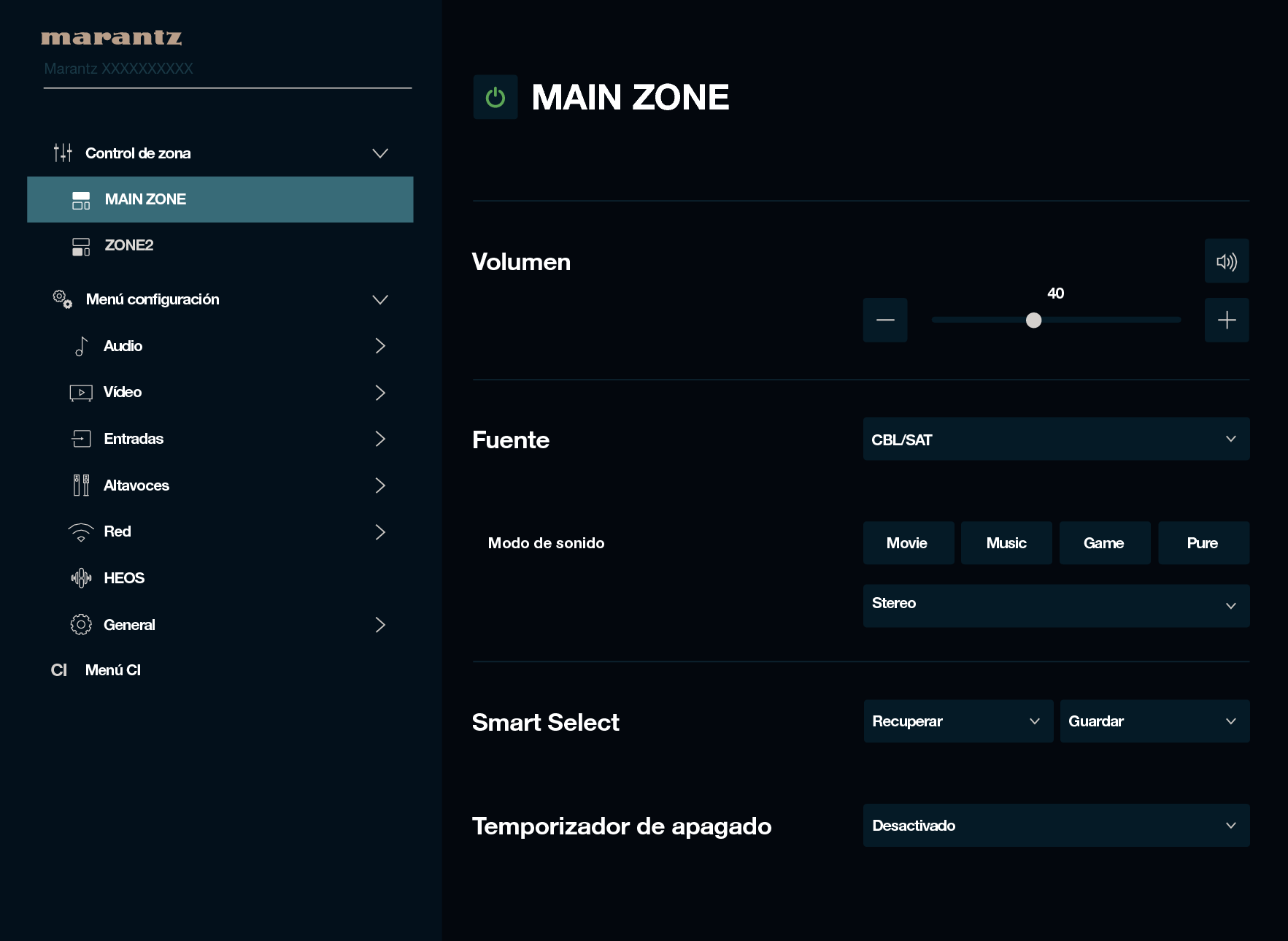Collapse the Control de zona section
The height and width of the screenshot is (941, 1288).
[379, 153]
